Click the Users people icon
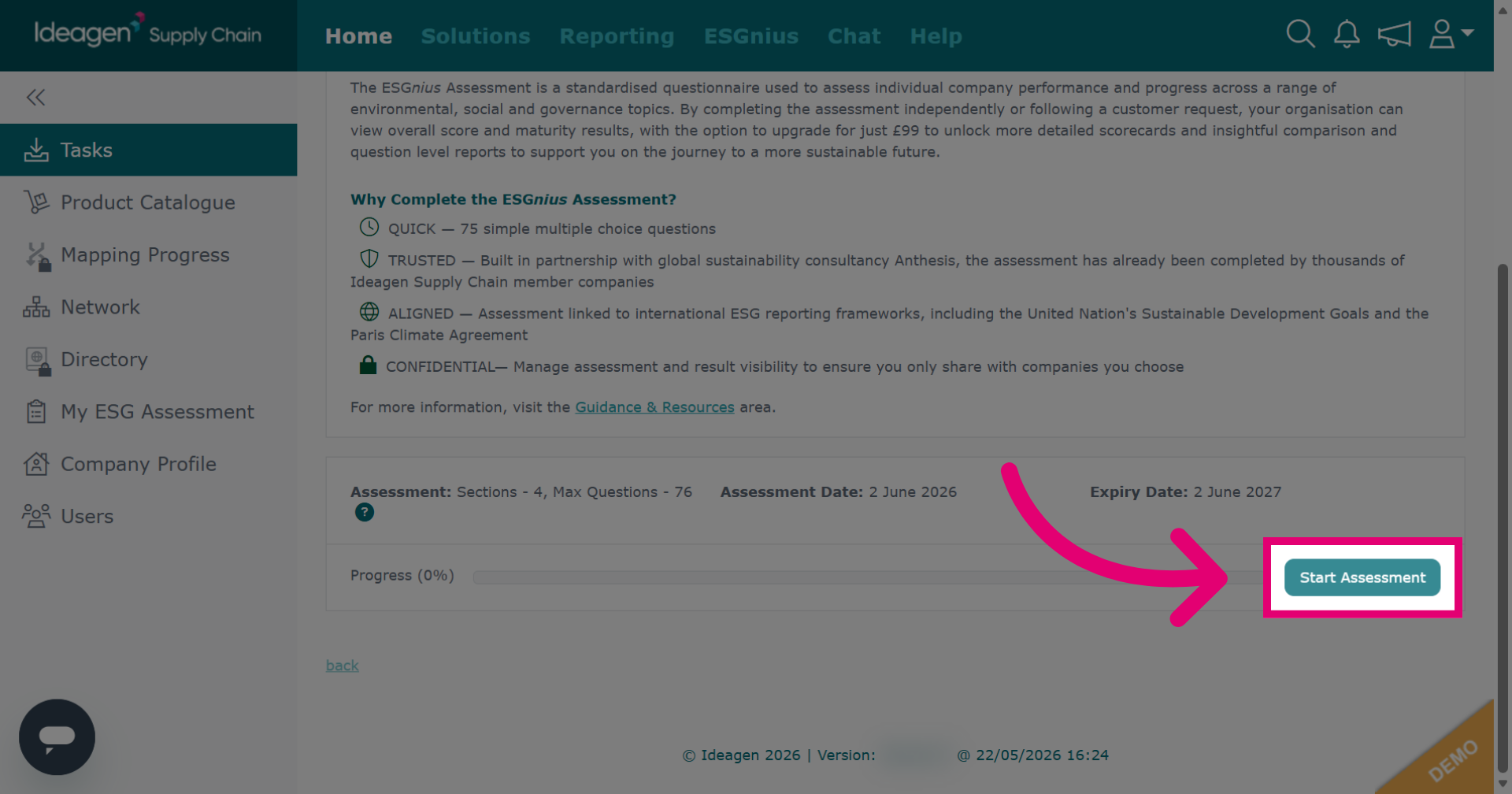1512x794 pixels. 36,517
